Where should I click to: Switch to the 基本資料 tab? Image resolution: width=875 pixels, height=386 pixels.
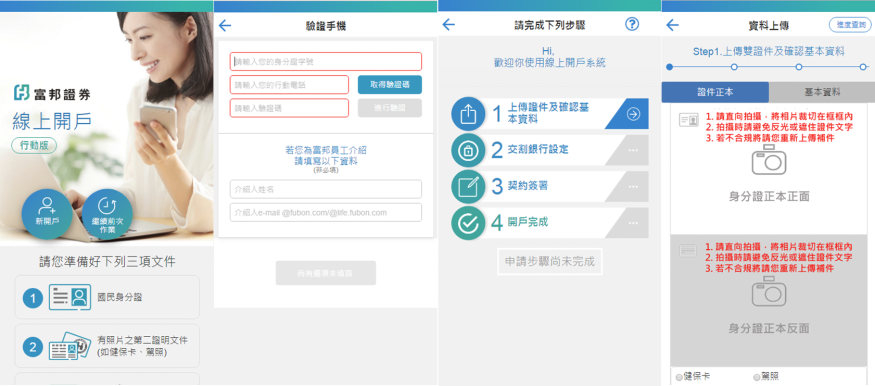[822, 92]
